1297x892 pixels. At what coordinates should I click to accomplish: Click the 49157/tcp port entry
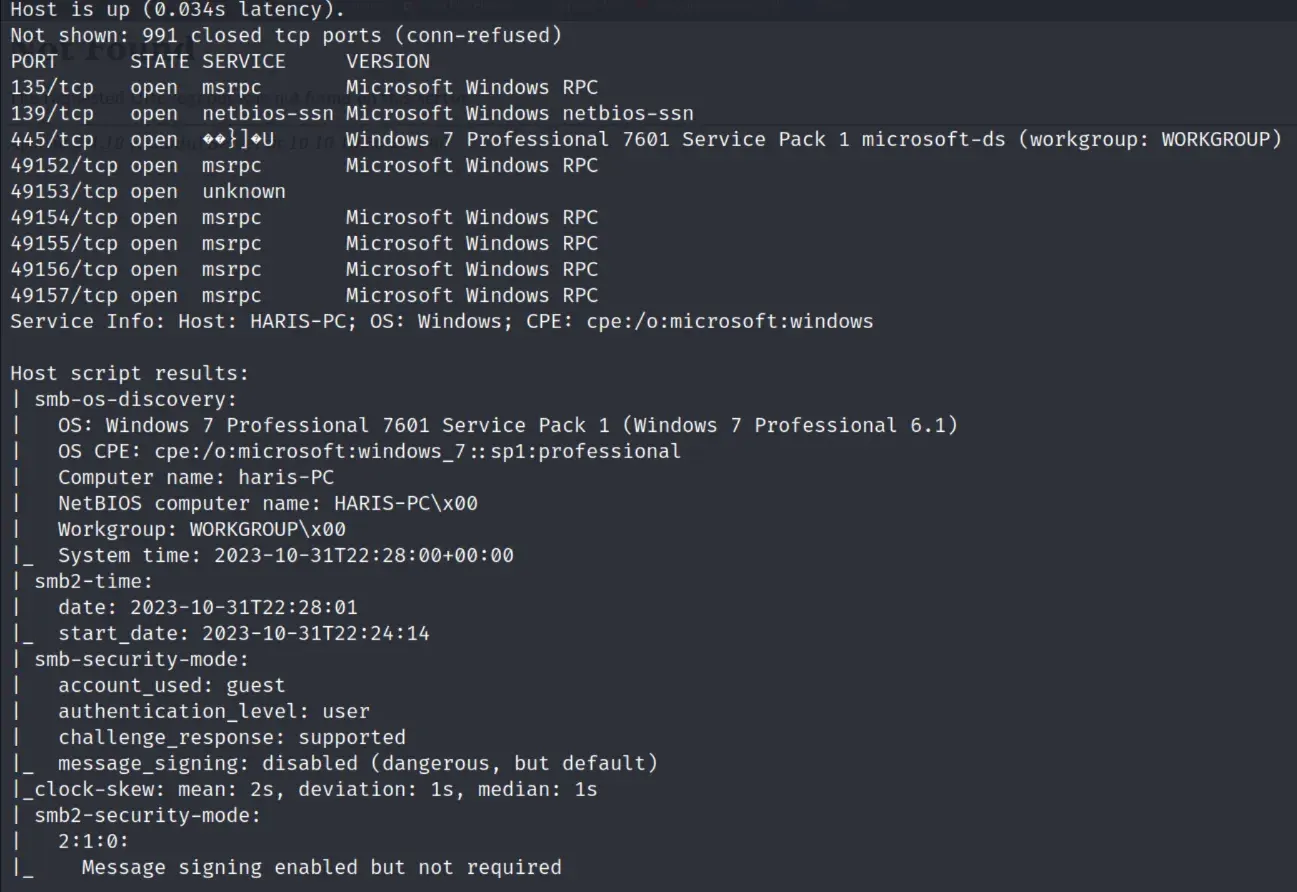tap(64, 295)
